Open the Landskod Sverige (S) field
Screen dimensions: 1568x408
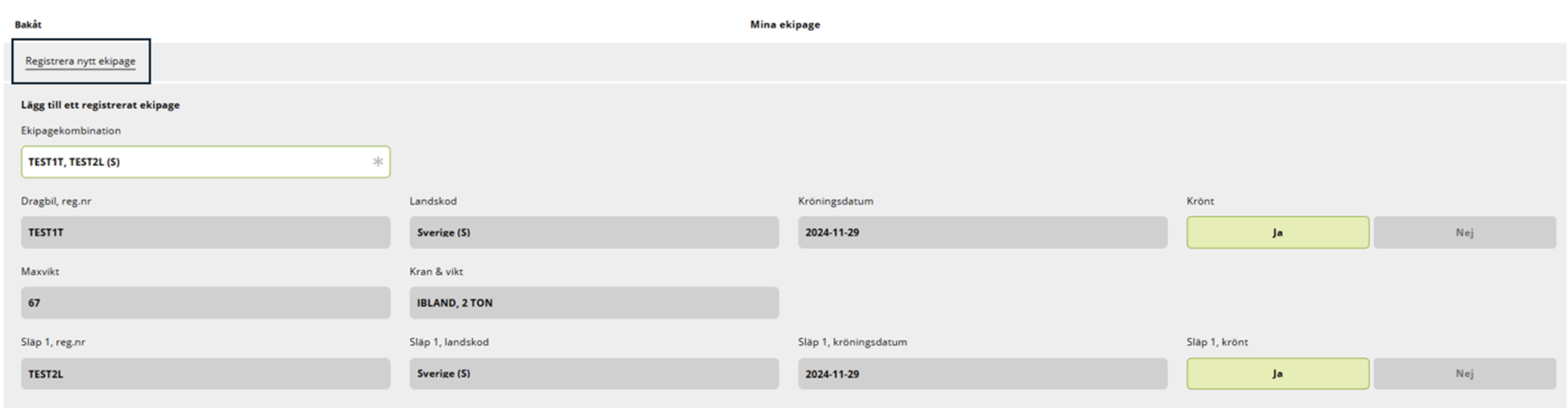594,233
